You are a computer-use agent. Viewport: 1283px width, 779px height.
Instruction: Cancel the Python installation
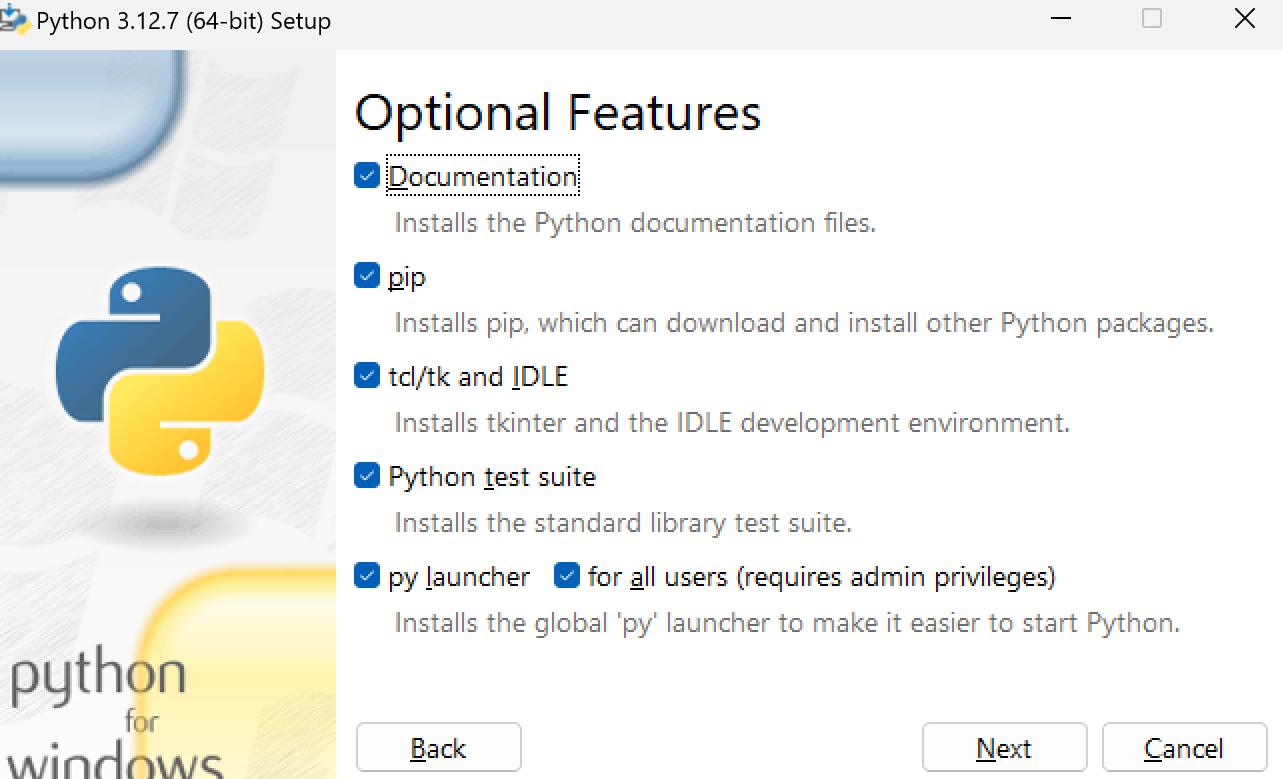1184,748
